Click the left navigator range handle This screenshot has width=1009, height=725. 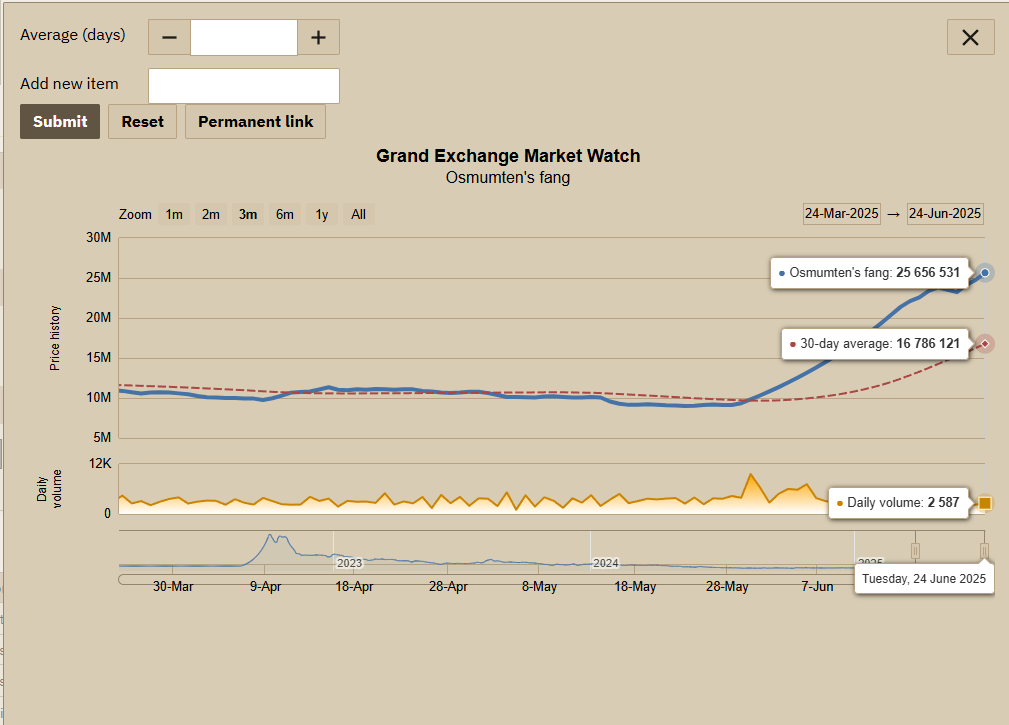[915, 551]
